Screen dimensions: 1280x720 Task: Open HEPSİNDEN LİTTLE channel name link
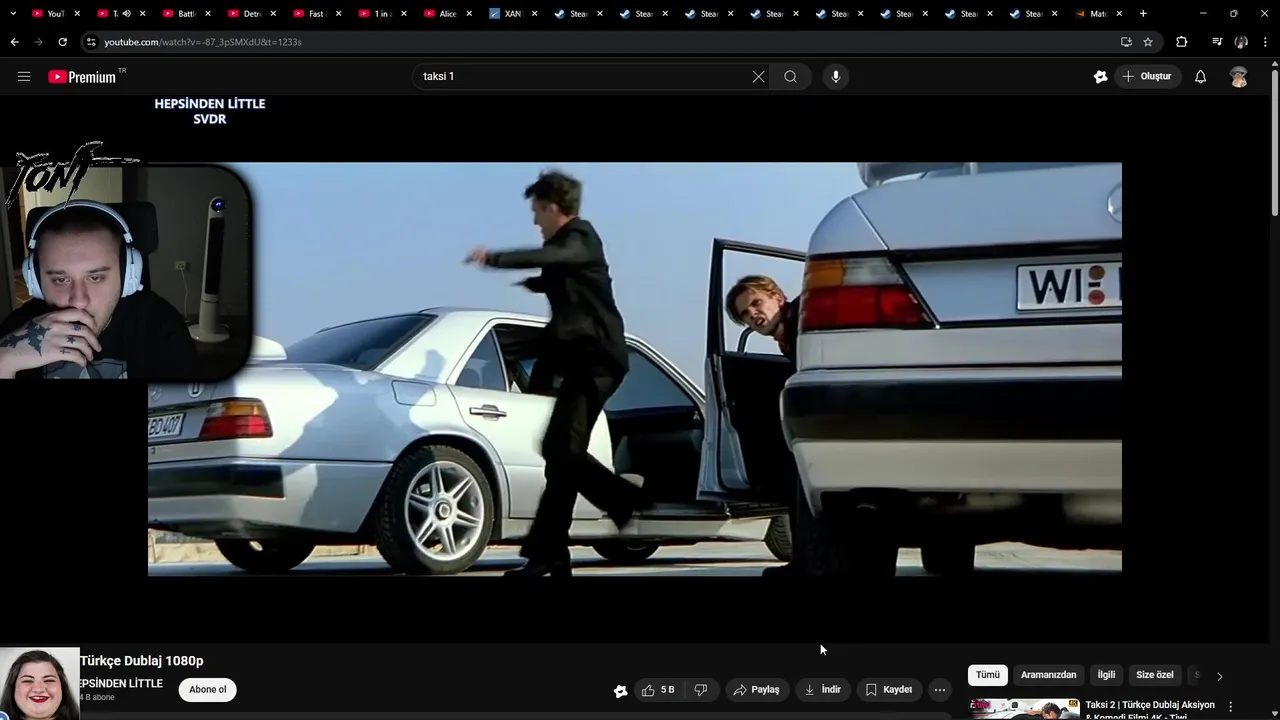[x=121, y=684]
